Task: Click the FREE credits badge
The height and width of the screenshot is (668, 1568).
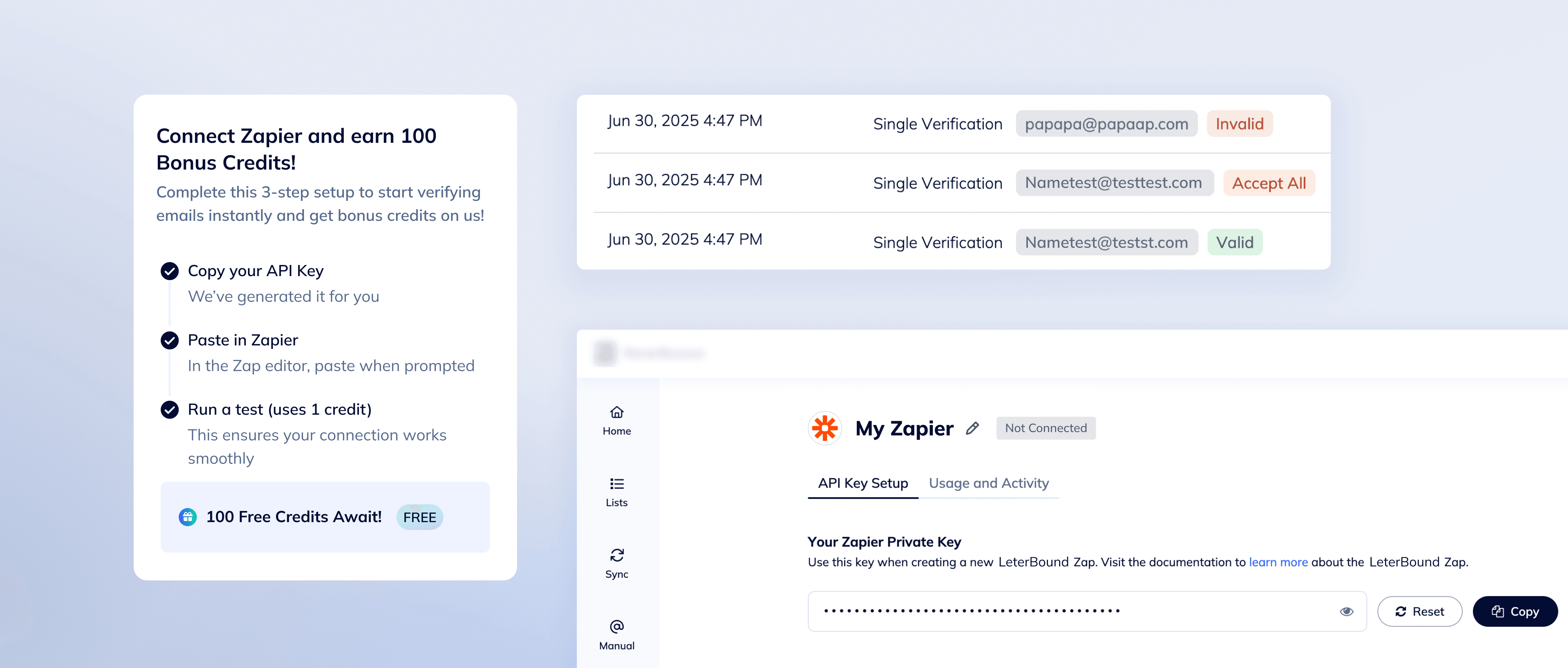Action: (419, 517)
